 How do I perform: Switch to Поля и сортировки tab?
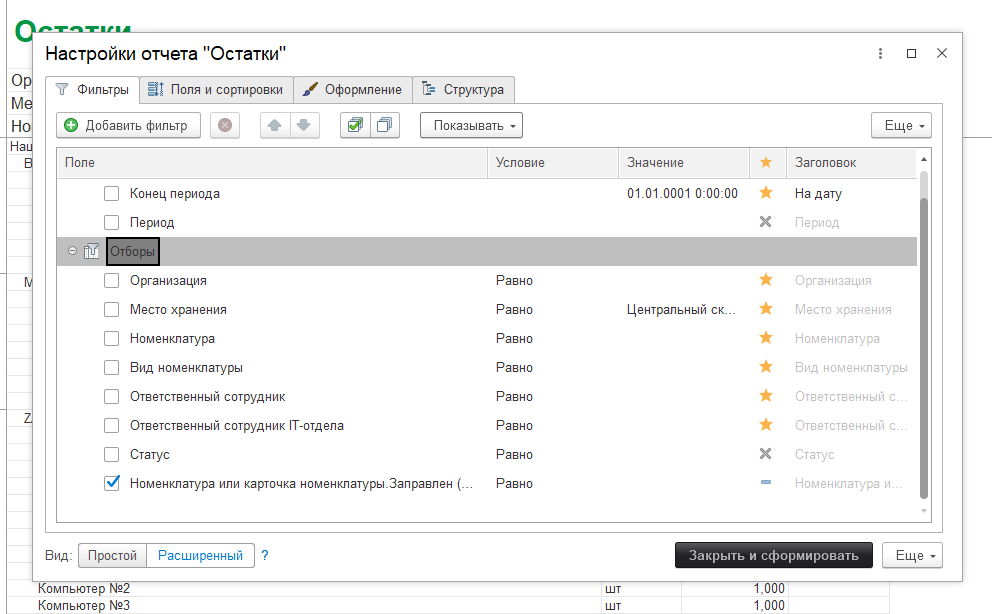coord(215,89)
